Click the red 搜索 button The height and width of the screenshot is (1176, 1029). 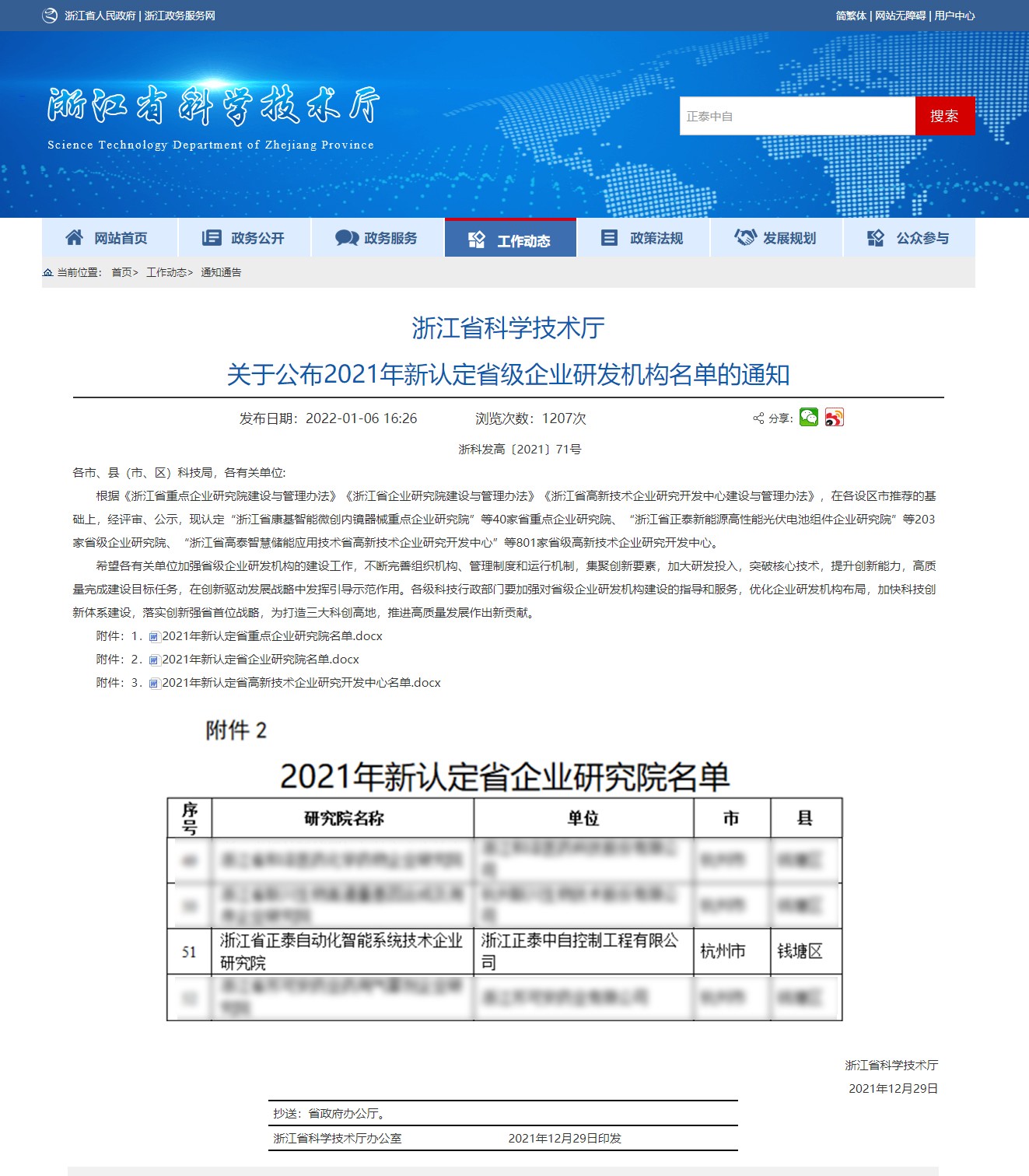click(945, 116)
